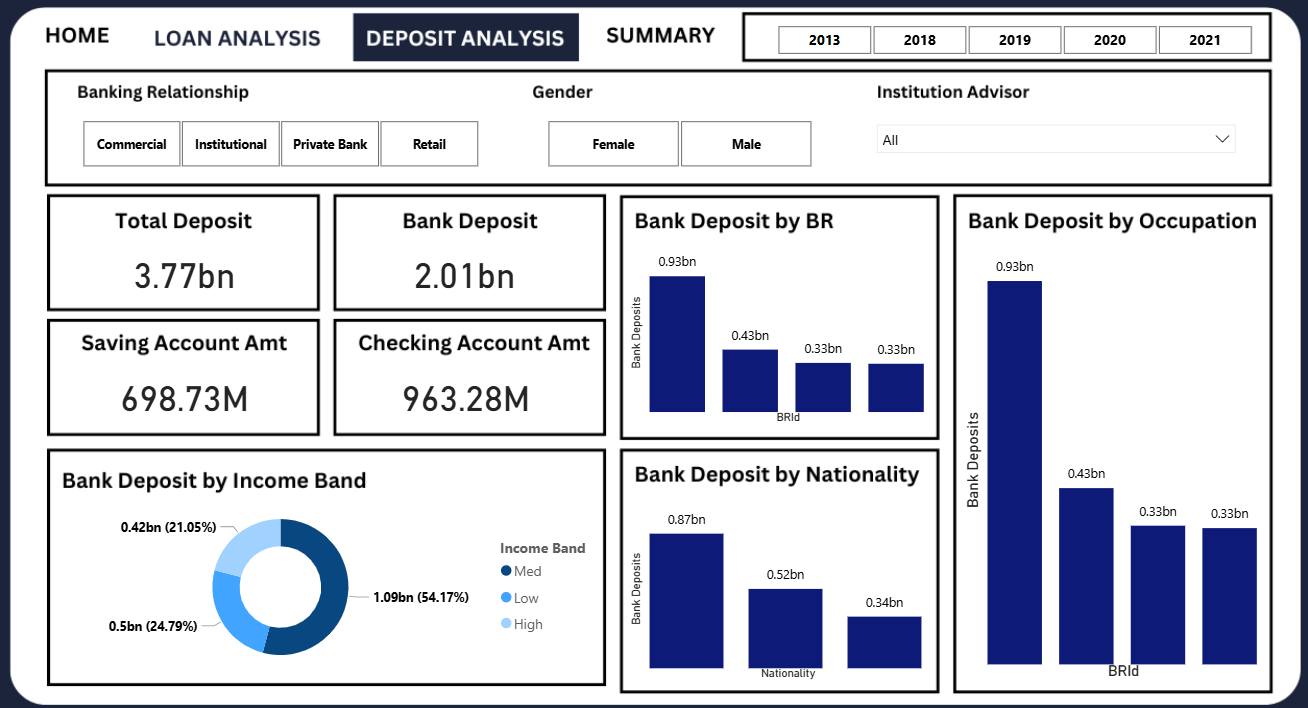This screenshot has width=1308, height=708.
Task: Select the DEPOSIT ANALYSIS tab
Action: [x=465, y=38]
